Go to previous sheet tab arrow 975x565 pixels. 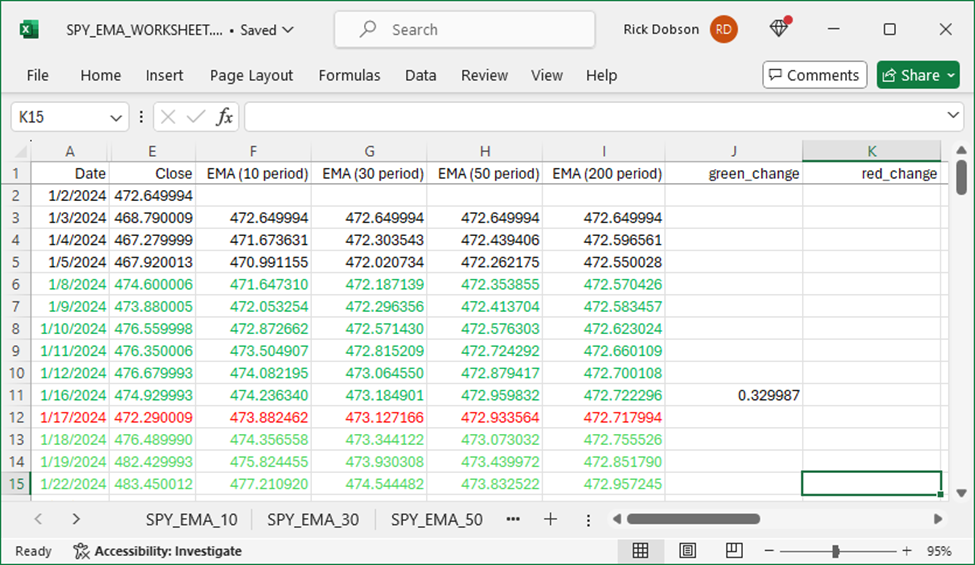point(38,519)
